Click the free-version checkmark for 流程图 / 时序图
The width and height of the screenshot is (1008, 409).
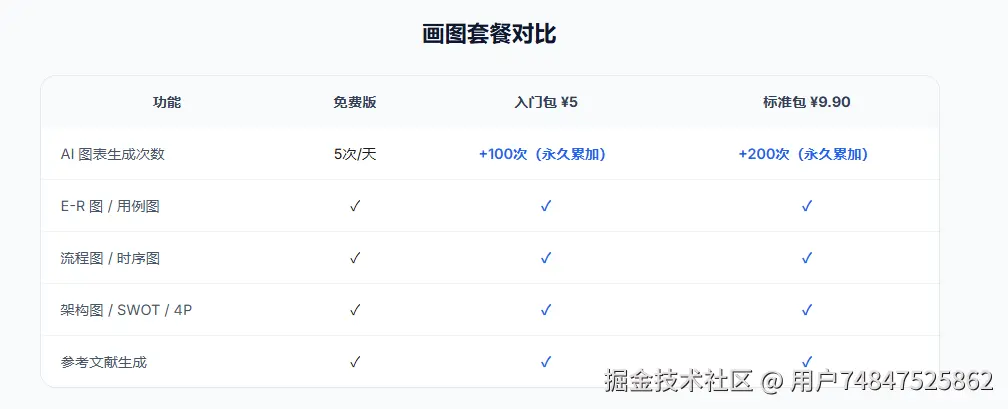tap(355, 258)
